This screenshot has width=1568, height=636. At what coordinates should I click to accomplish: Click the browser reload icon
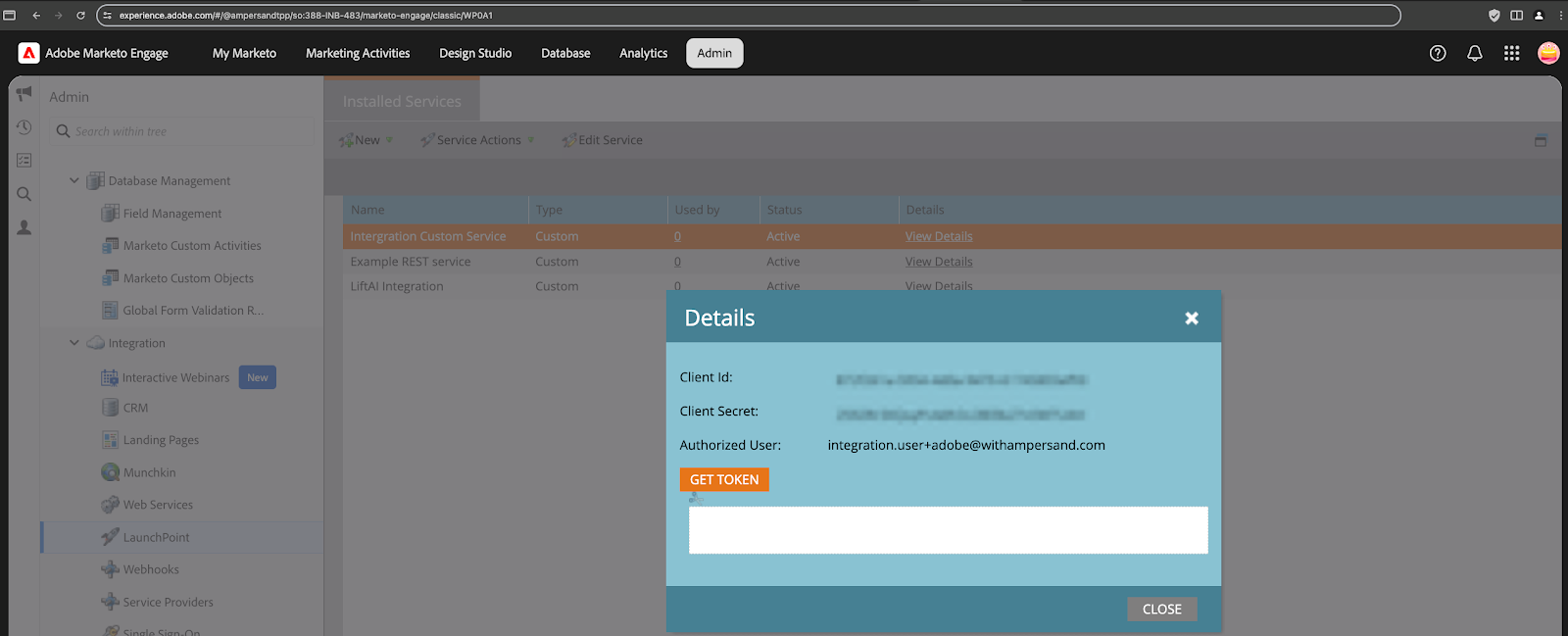coord(80,15)
